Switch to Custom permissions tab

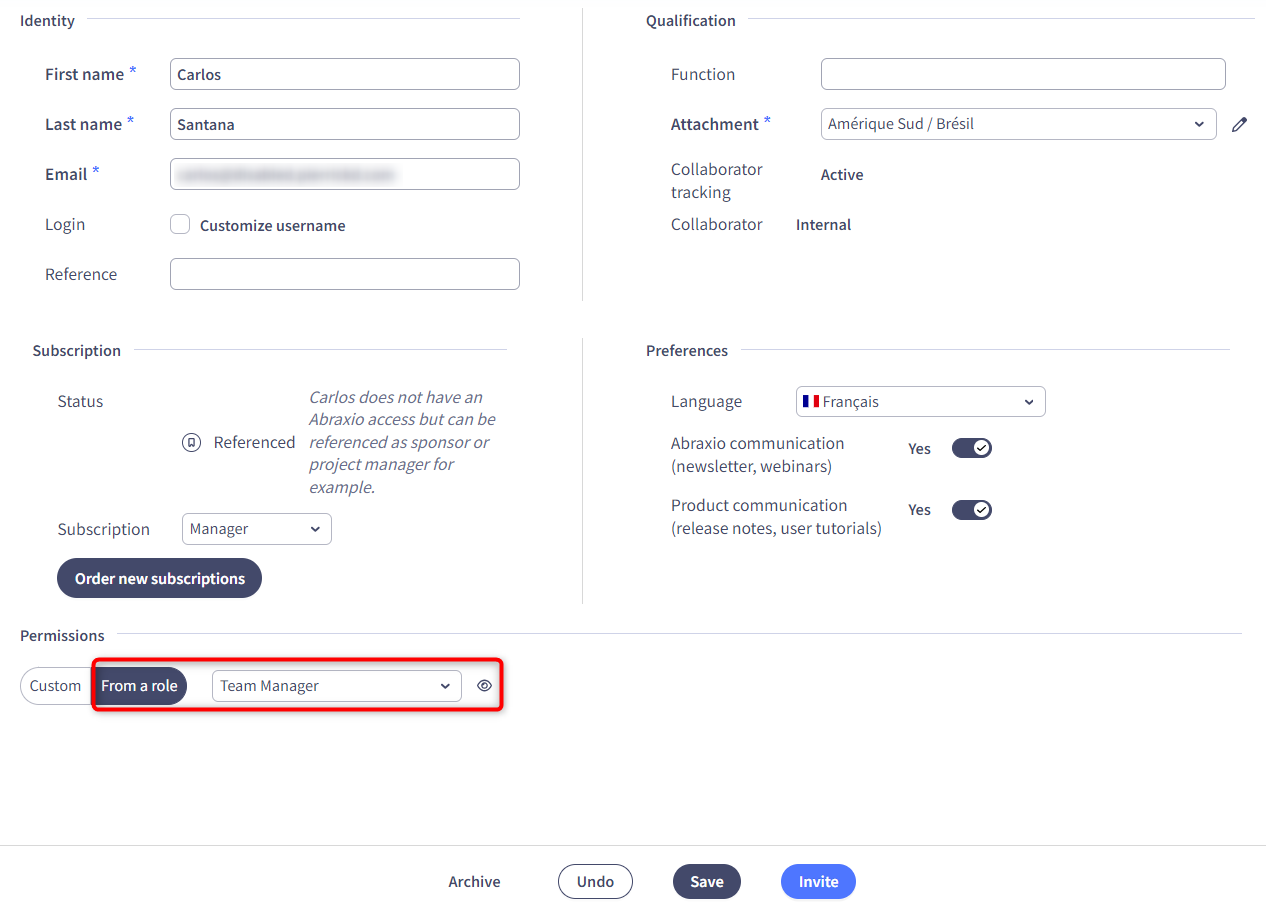point(55,686)
